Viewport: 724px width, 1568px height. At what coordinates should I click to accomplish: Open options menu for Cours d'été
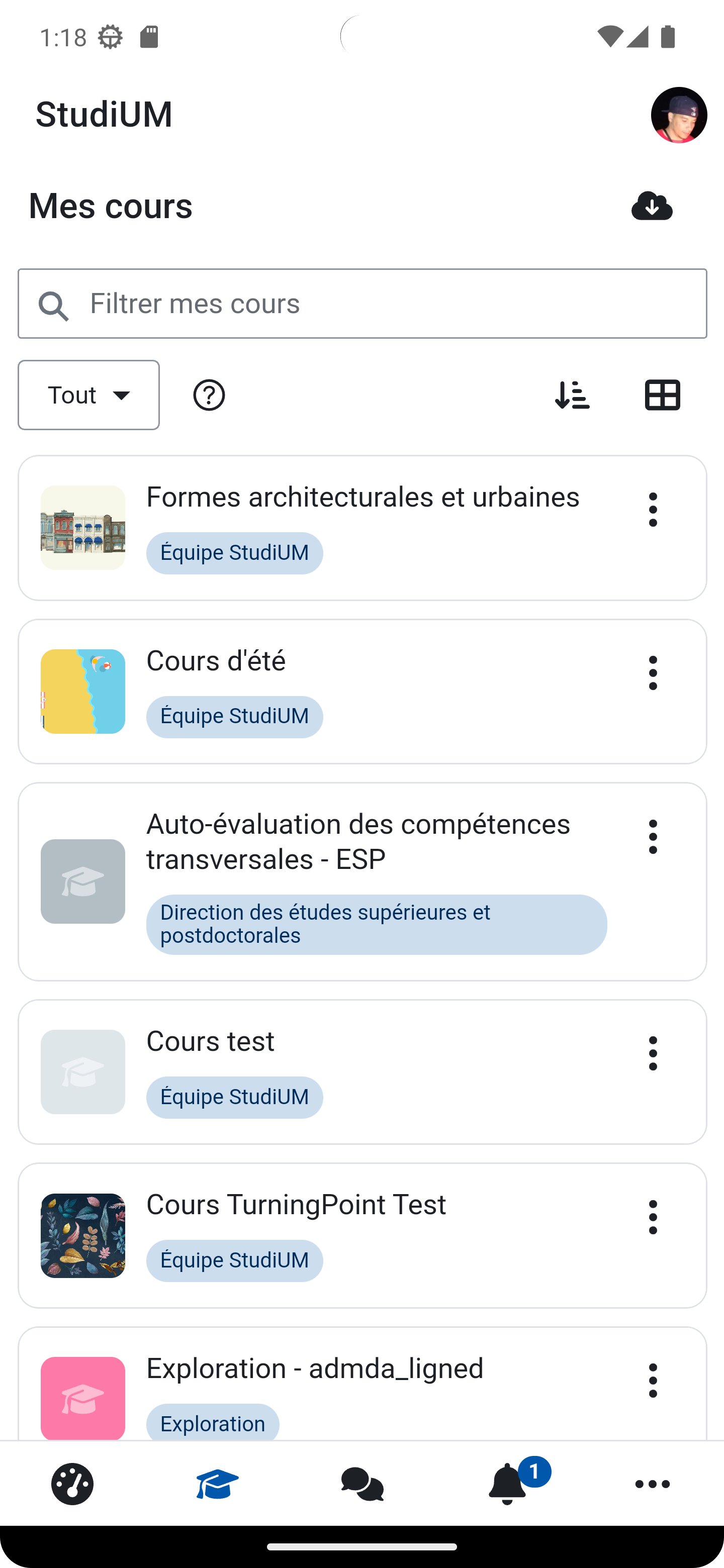pyautogui.click(x=653, y=672)
